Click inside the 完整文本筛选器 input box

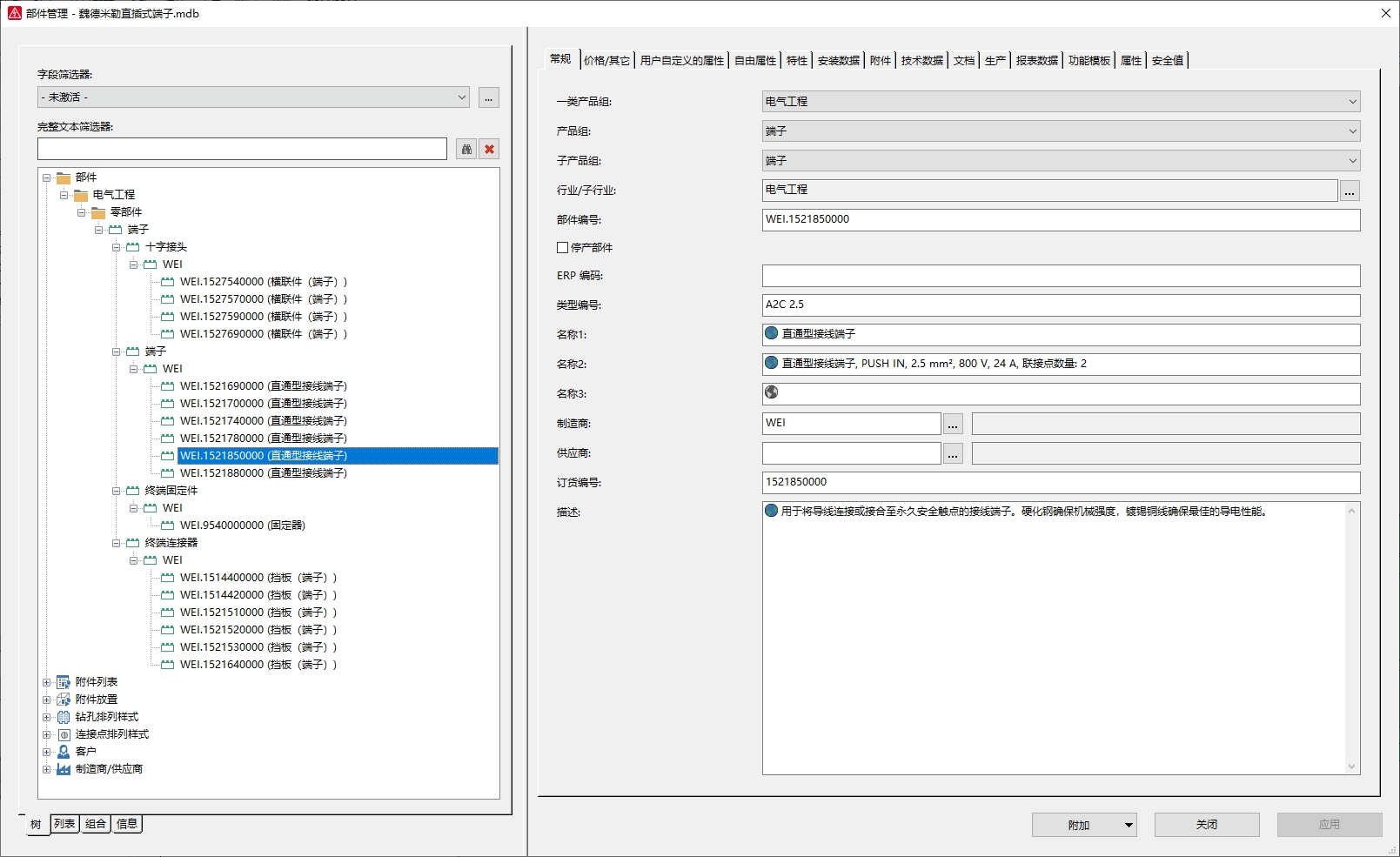point(242,149)
